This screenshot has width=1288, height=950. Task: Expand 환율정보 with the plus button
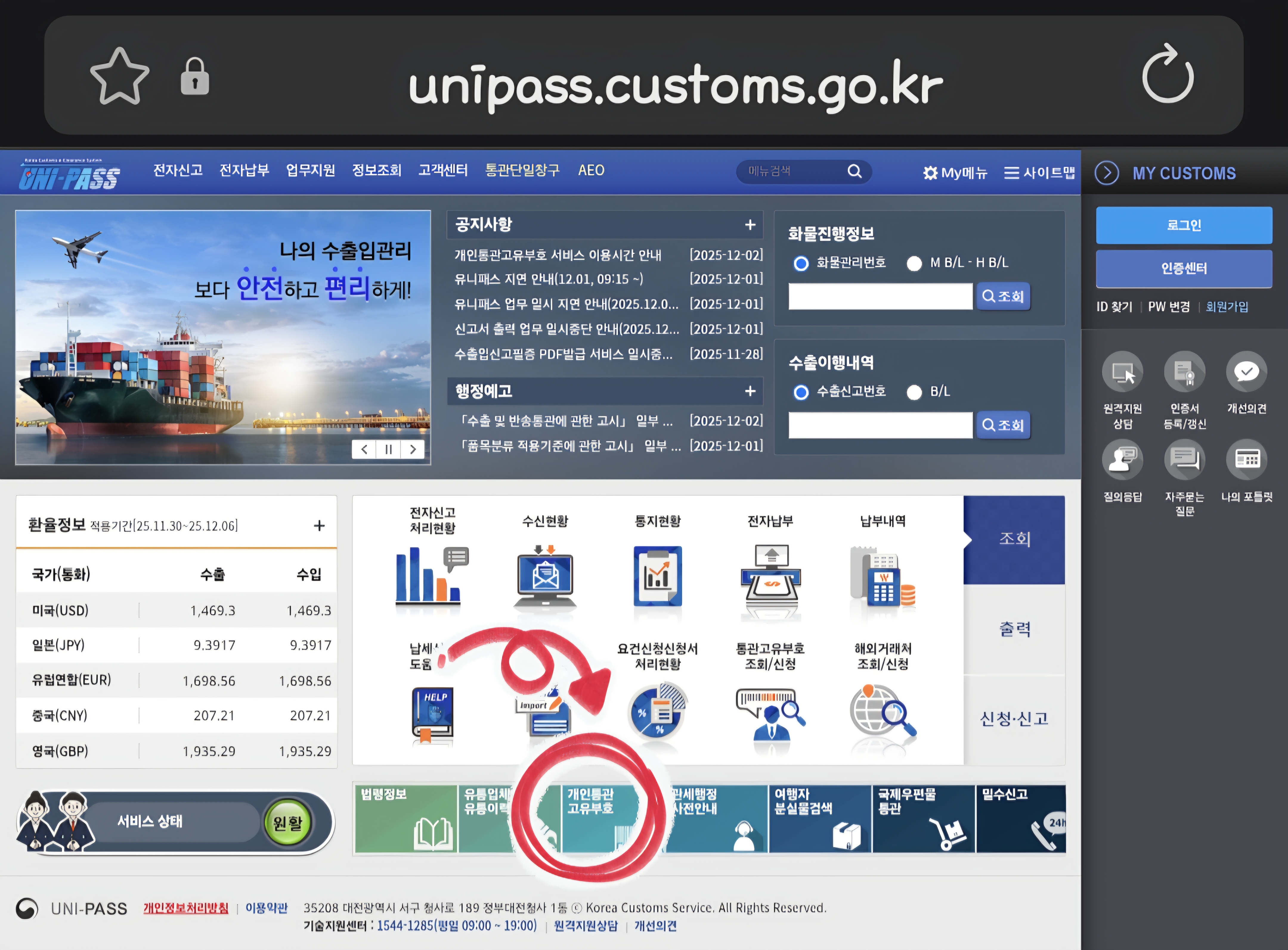click(319, 526)
